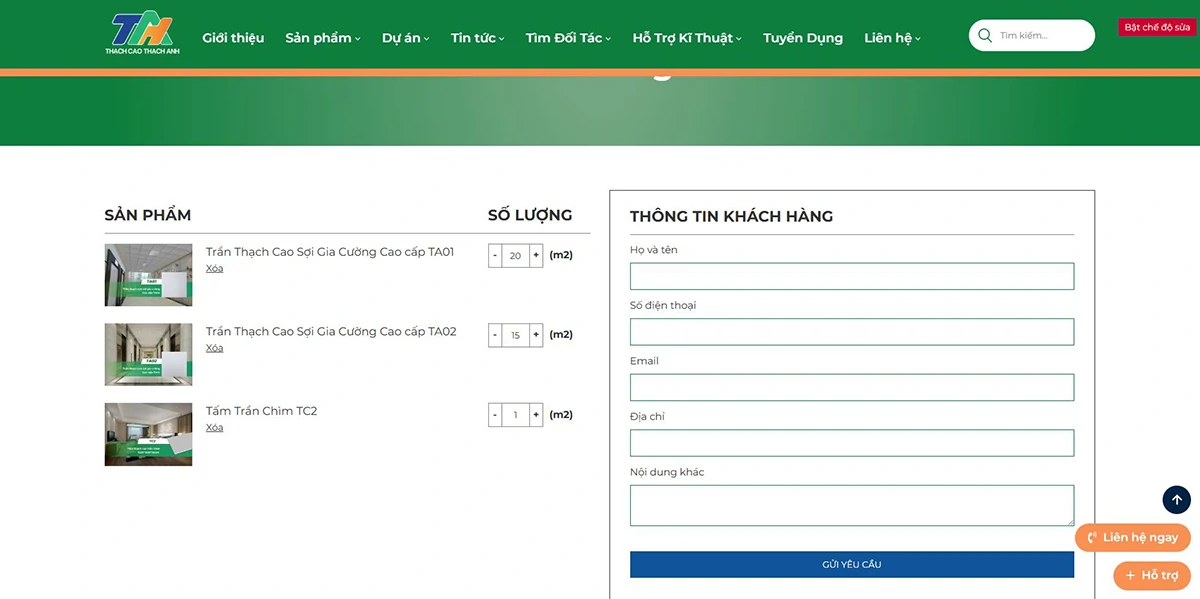Toggle the Bật chế độ sửa mode

[x=1156, y=28]
